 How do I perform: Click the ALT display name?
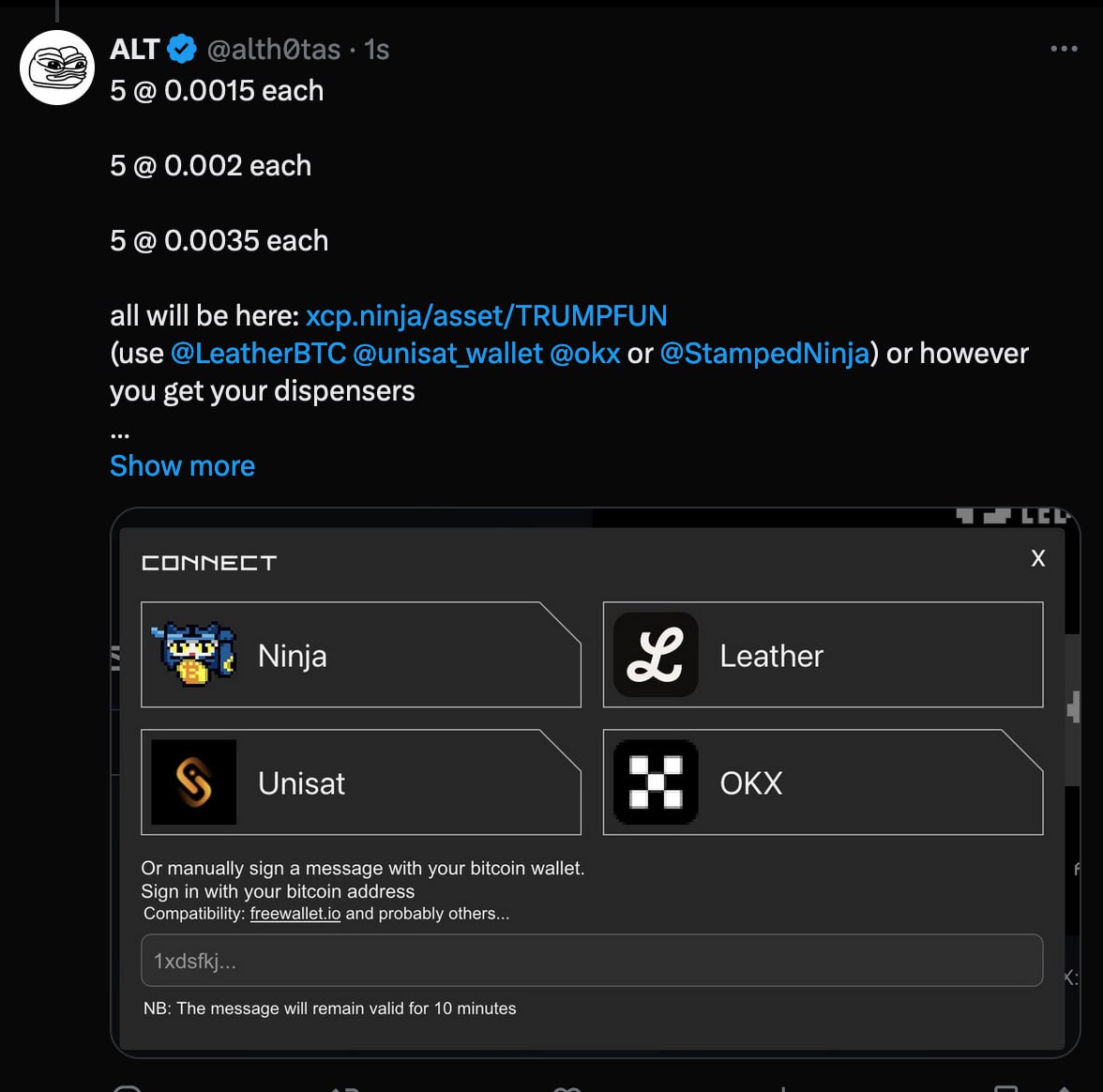135,50
